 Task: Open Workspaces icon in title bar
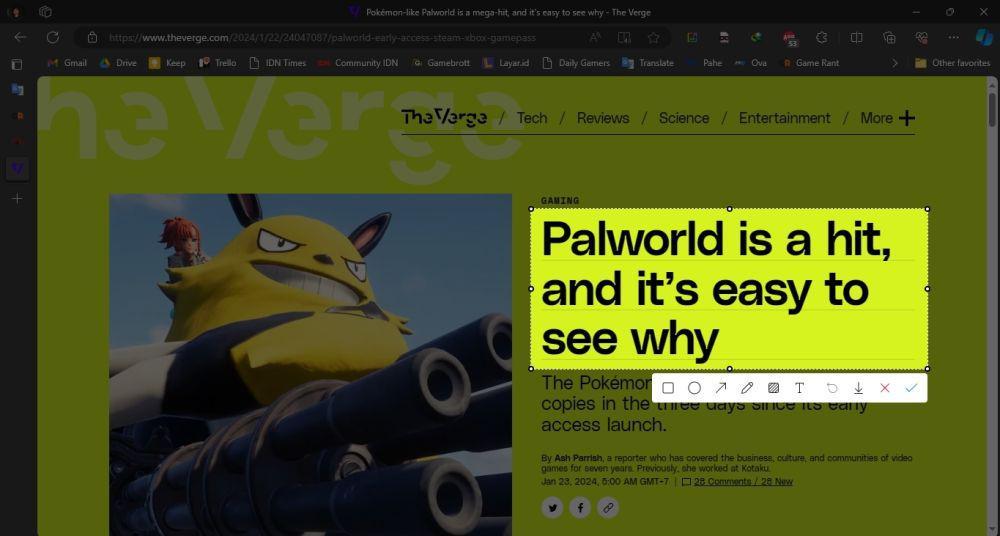tap(45, 12)
